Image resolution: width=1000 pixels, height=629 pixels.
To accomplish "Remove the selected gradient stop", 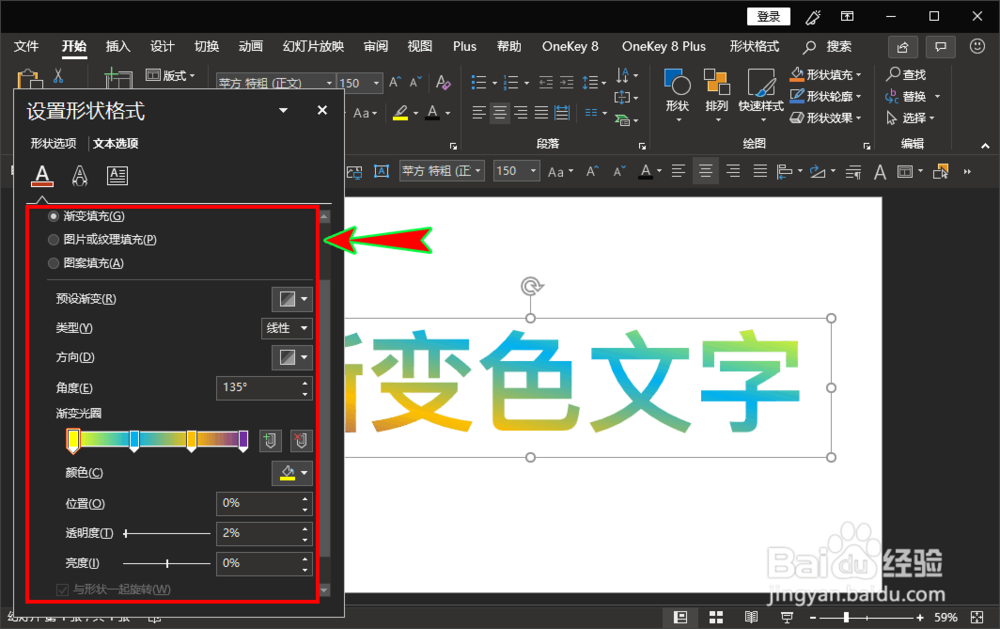I will coord(300,440).
